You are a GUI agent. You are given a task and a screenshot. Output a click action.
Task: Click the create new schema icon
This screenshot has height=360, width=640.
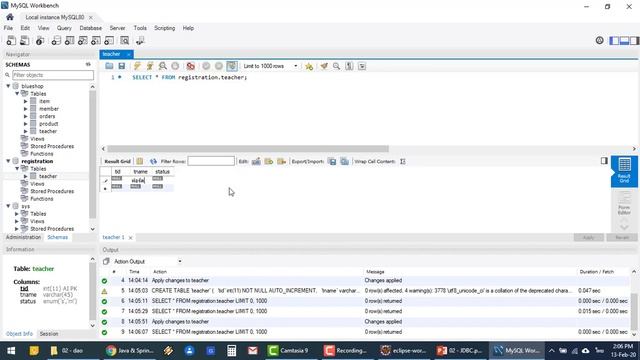click(56, 40)
